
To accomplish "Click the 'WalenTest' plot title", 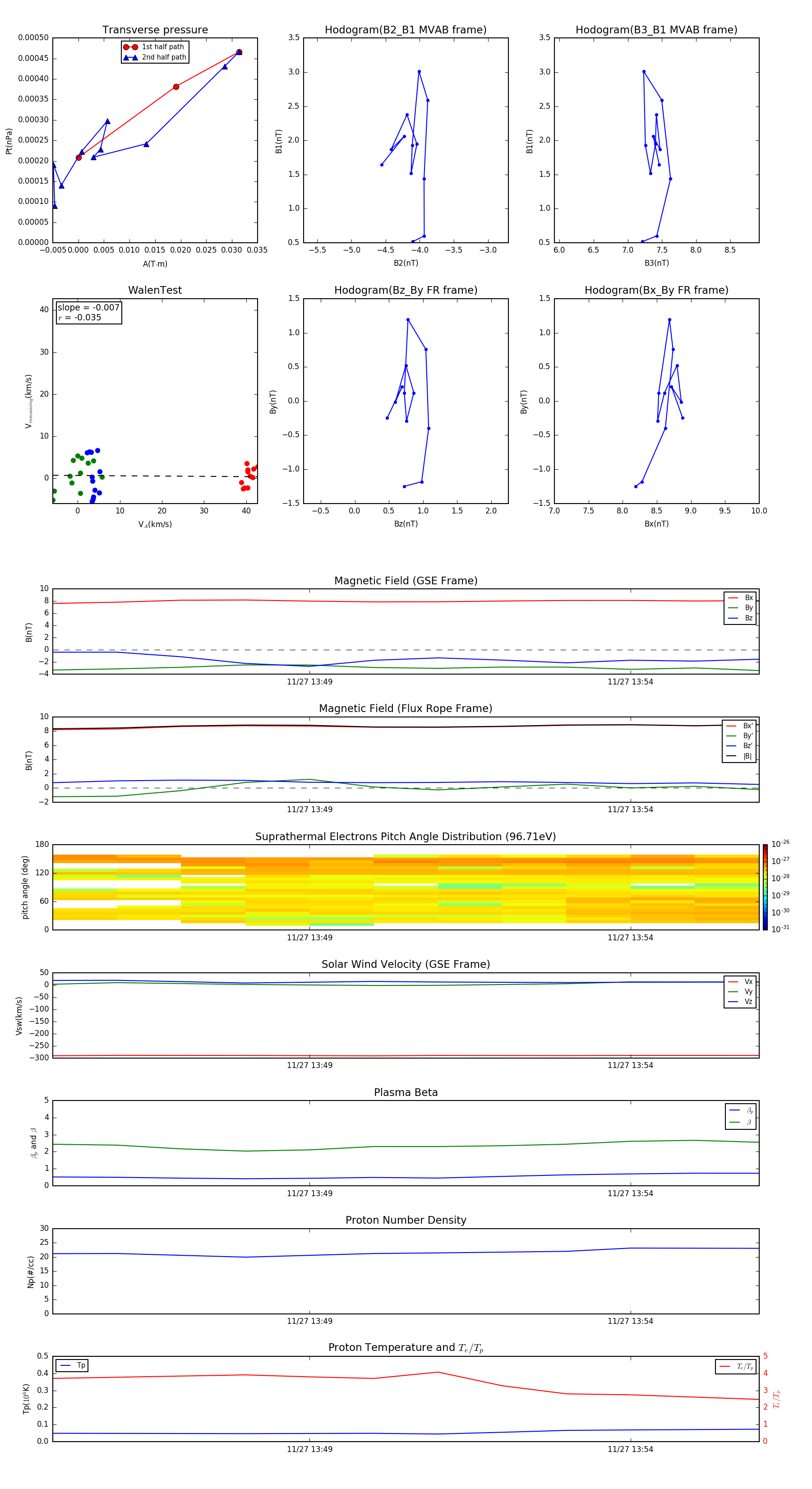I will [155, 290].
